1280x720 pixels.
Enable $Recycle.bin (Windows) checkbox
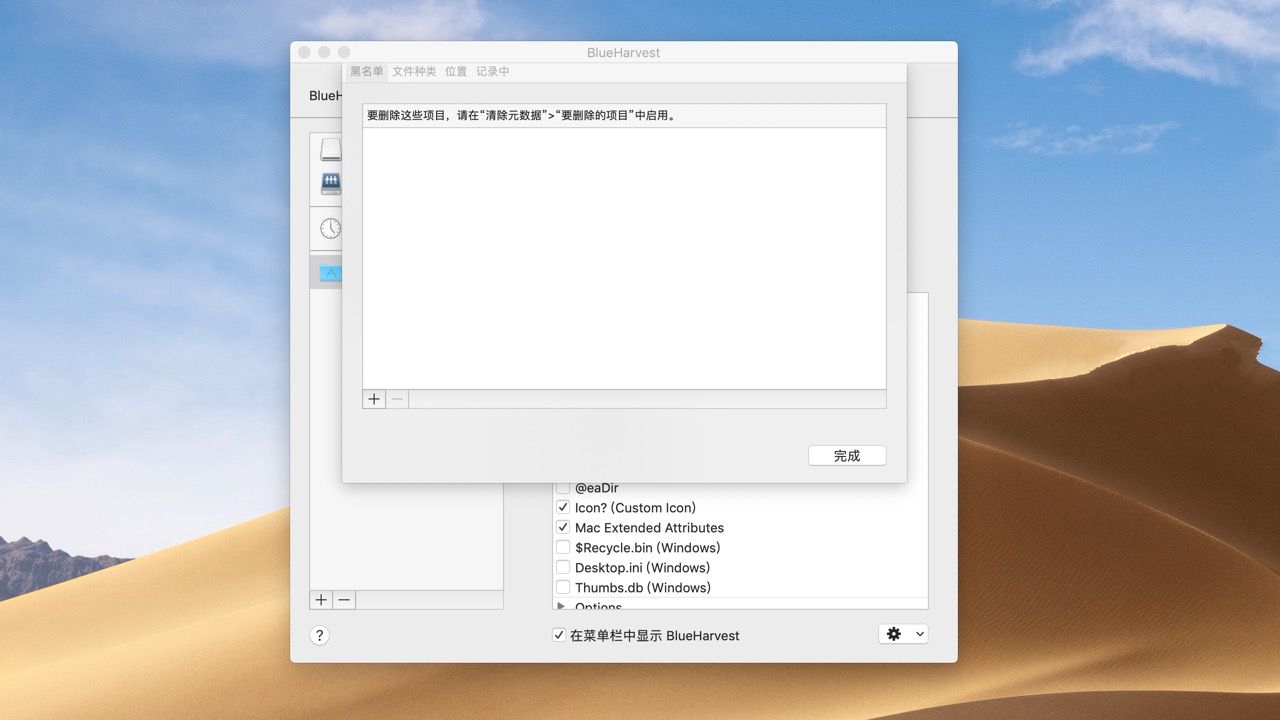point(563,548)
